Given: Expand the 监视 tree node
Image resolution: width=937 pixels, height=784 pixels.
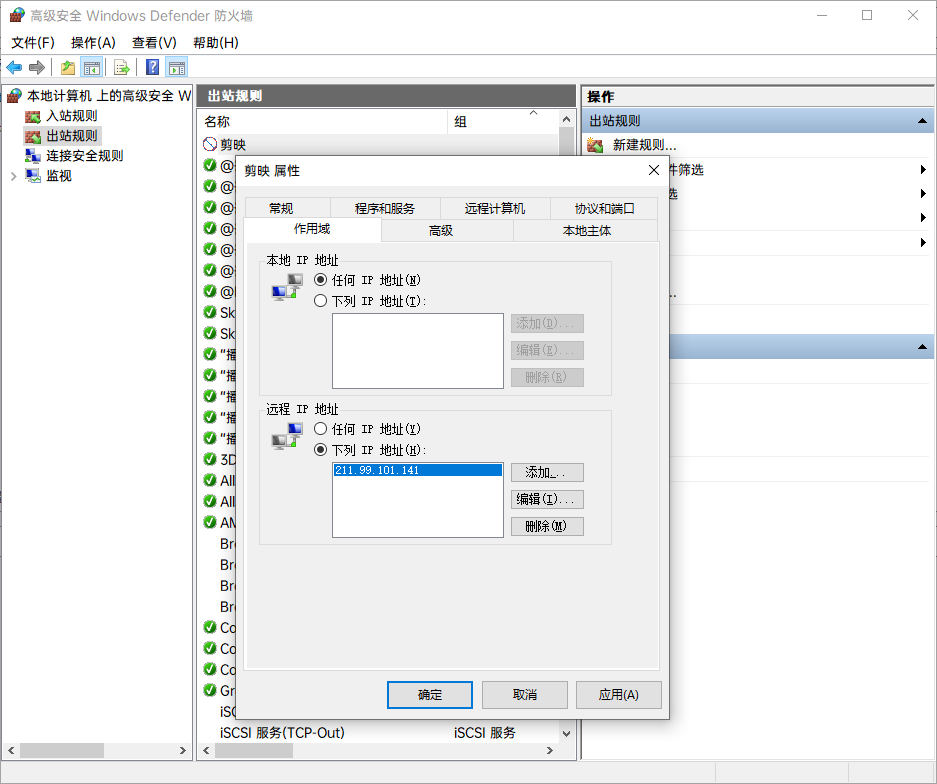Looking at the screenshot, I should click(13, 176).
